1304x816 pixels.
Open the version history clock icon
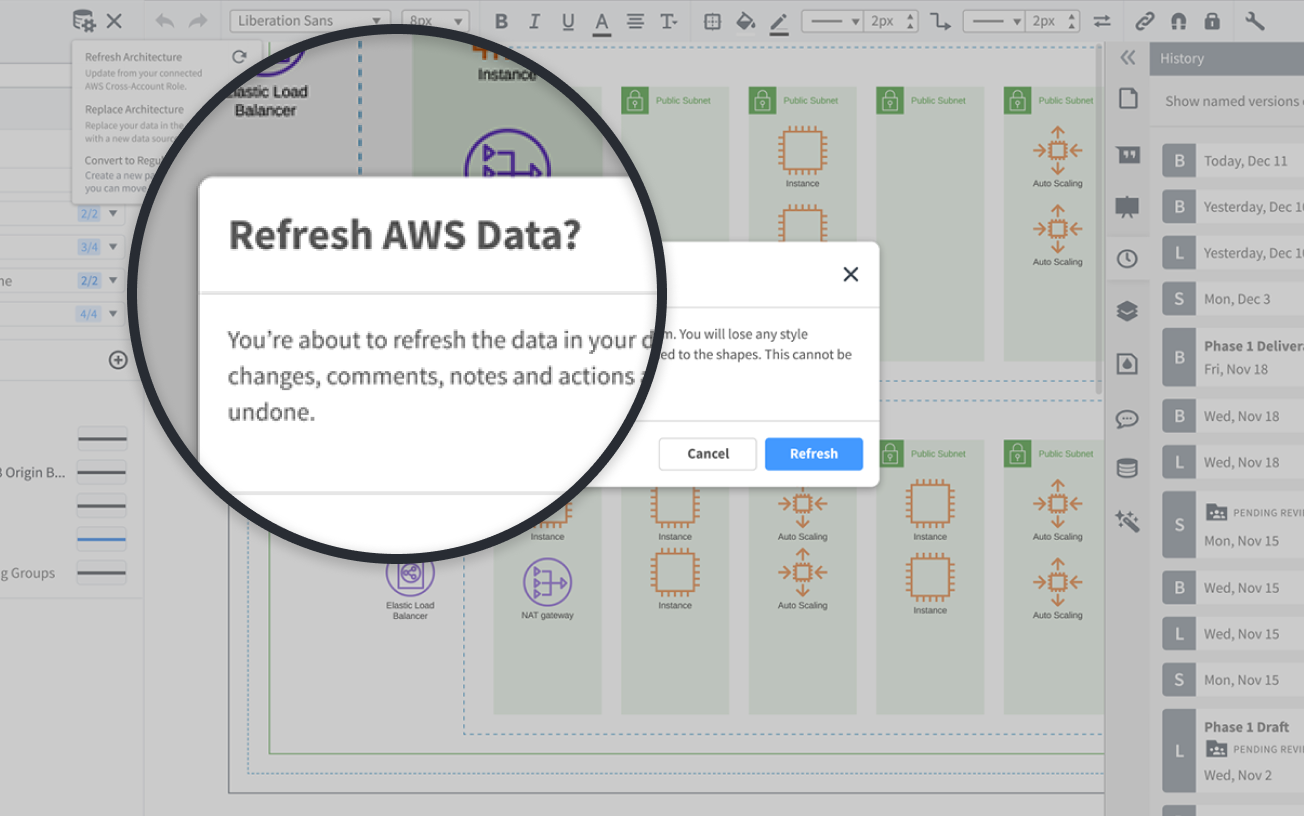1127,258
